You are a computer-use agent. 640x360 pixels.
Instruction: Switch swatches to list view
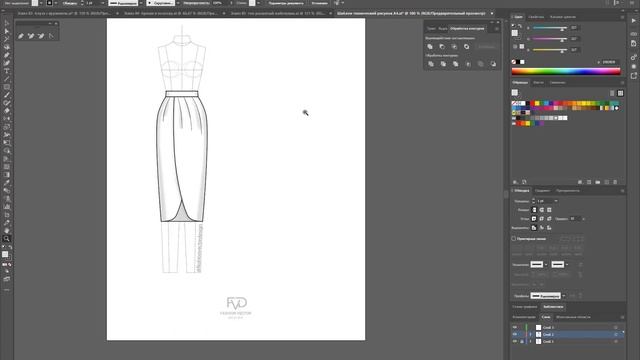click(612, 93)
